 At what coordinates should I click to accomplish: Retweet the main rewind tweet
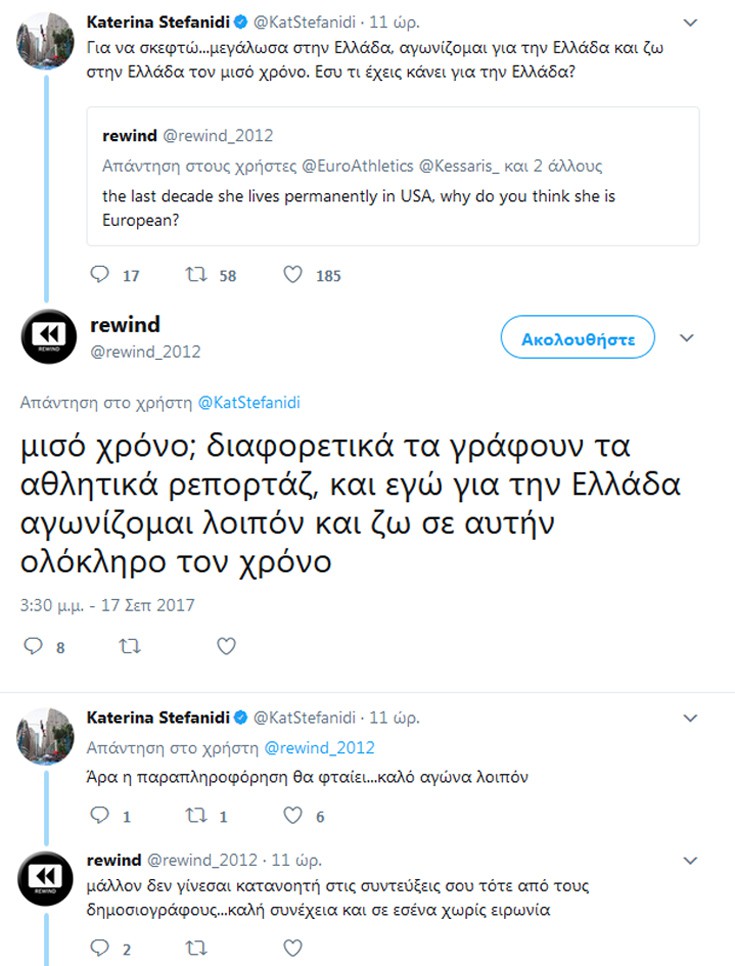129,646
